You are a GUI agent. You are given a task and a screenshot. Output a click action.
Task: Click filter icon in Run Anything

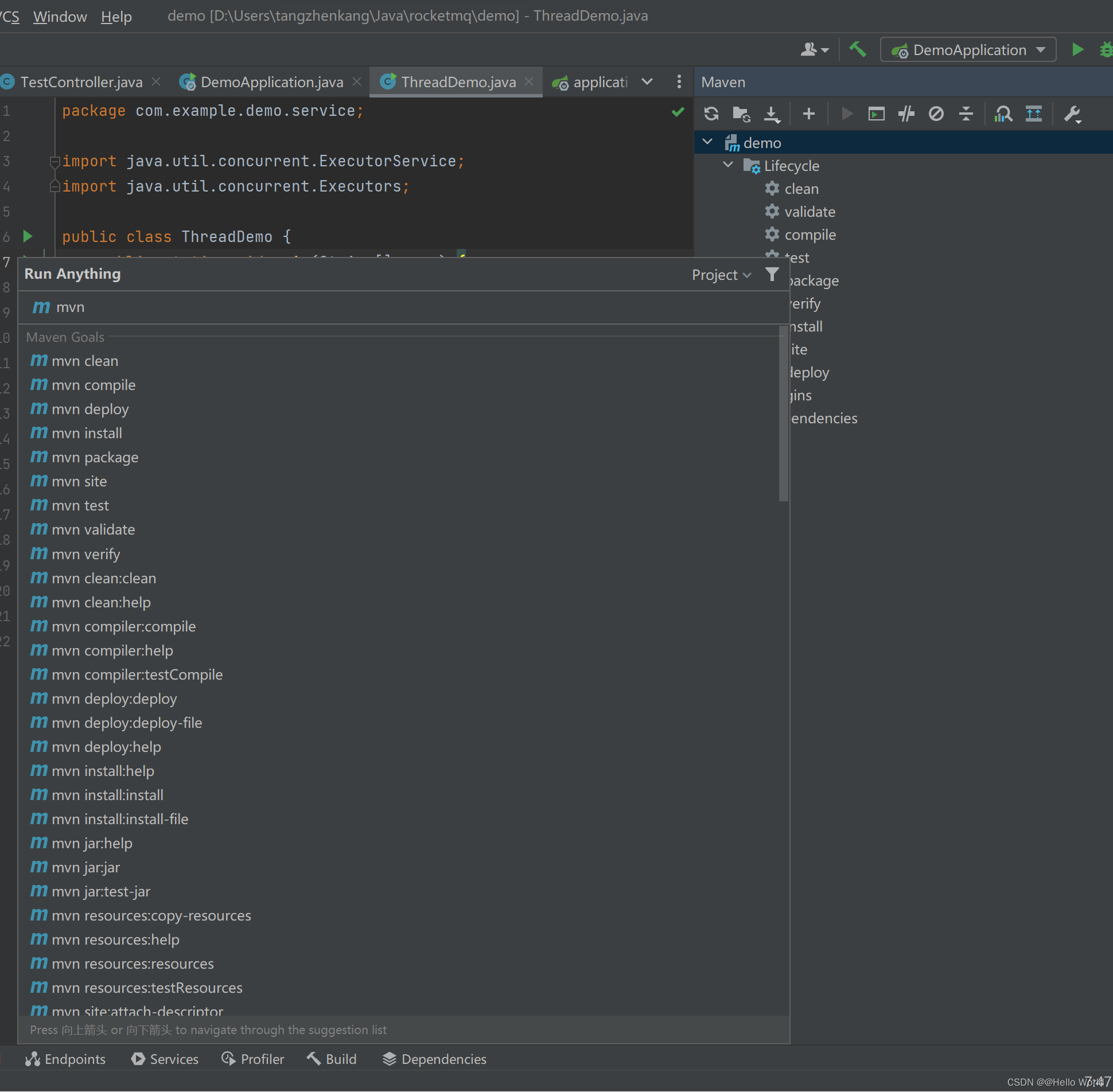[x=772, y=274]
